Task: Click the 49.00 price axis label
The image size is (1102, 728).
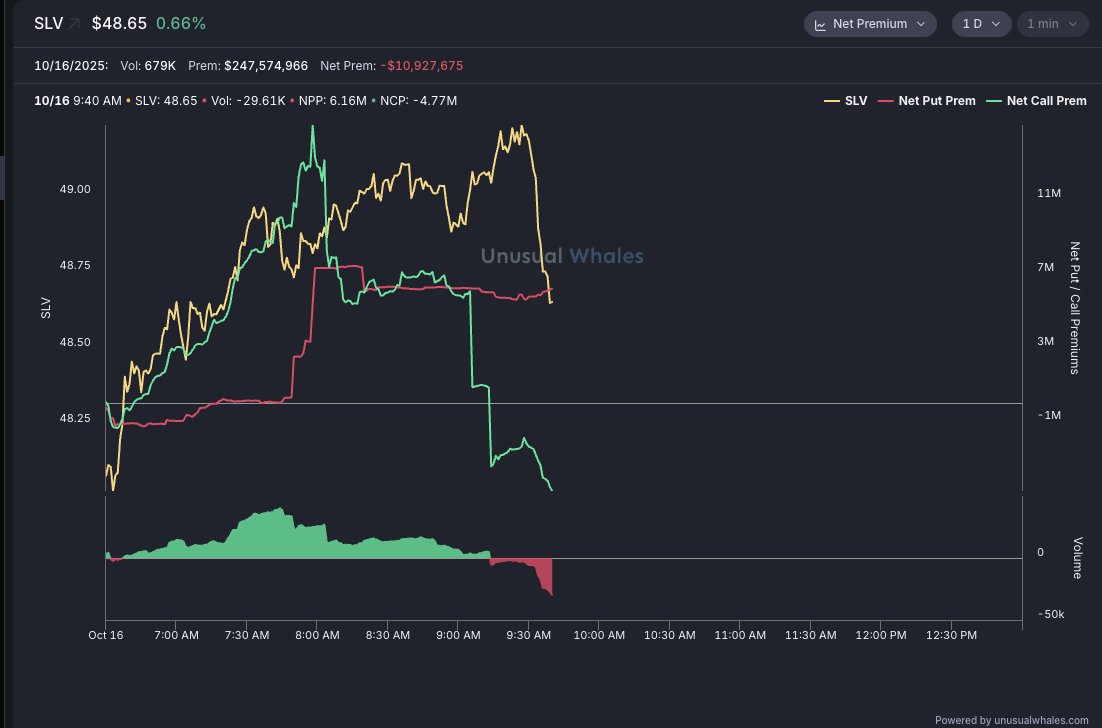Action: (76, 189)
